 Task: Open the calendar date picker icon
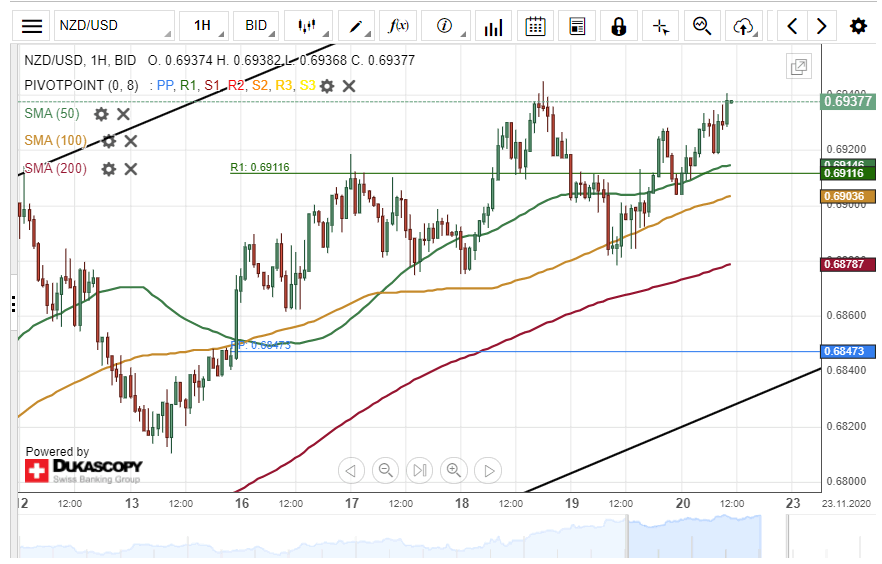[x=536, y=26]
